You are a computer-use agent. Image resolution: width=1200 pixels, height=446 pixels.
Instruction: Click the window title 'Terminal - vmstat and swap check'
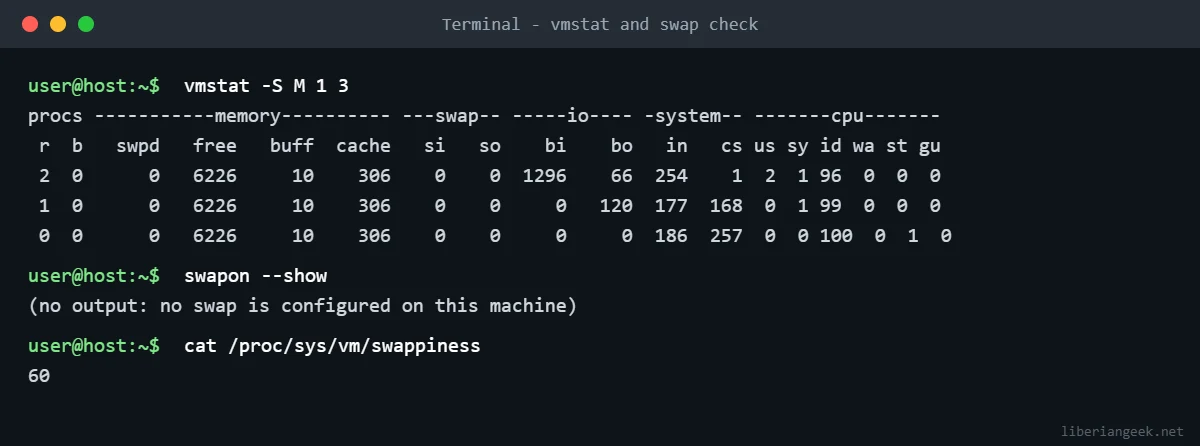click(600, 24)
